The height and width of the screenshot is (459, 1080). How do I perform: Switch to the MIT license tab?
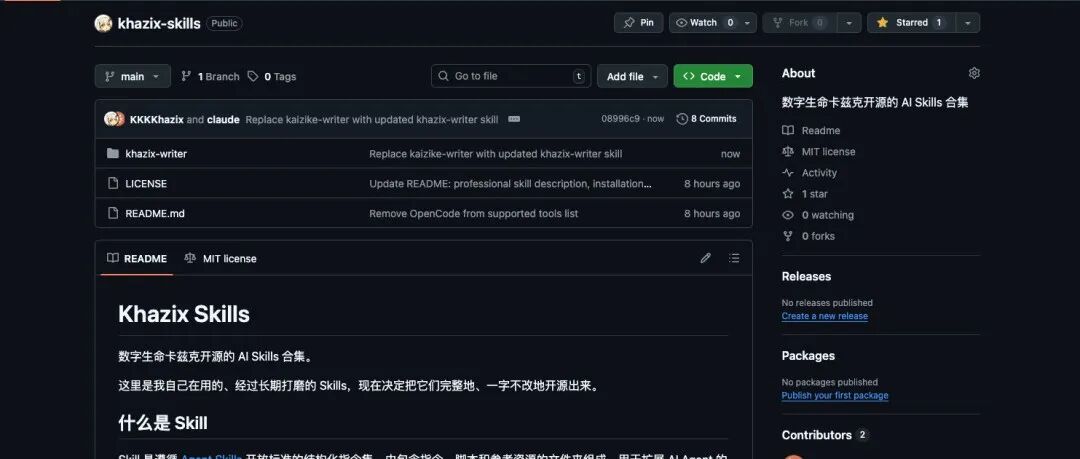tap(220, 258)
